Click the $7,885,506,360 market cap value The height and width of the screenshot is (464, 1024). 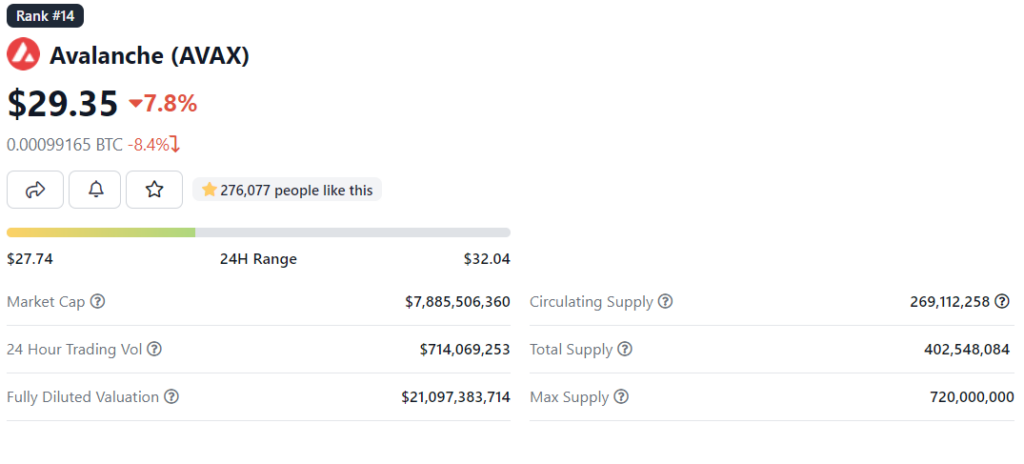[458, 302]
